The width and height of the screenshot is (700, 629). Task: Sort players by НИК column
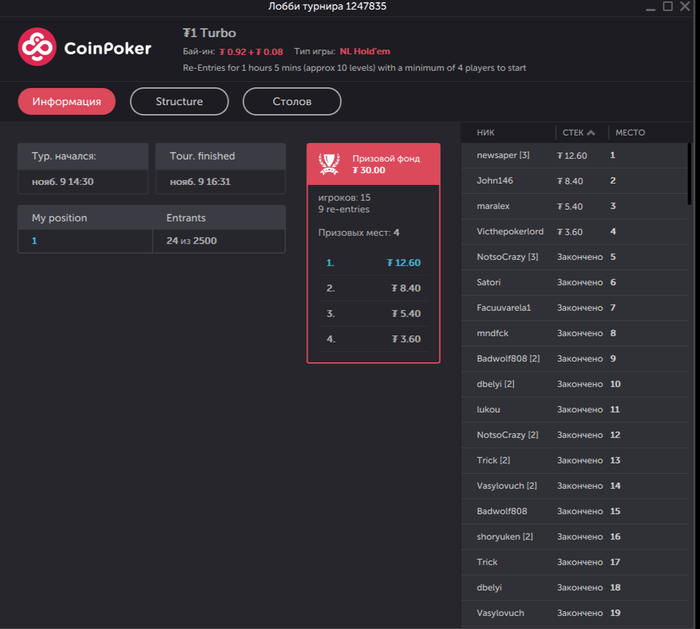coord(485,133)
